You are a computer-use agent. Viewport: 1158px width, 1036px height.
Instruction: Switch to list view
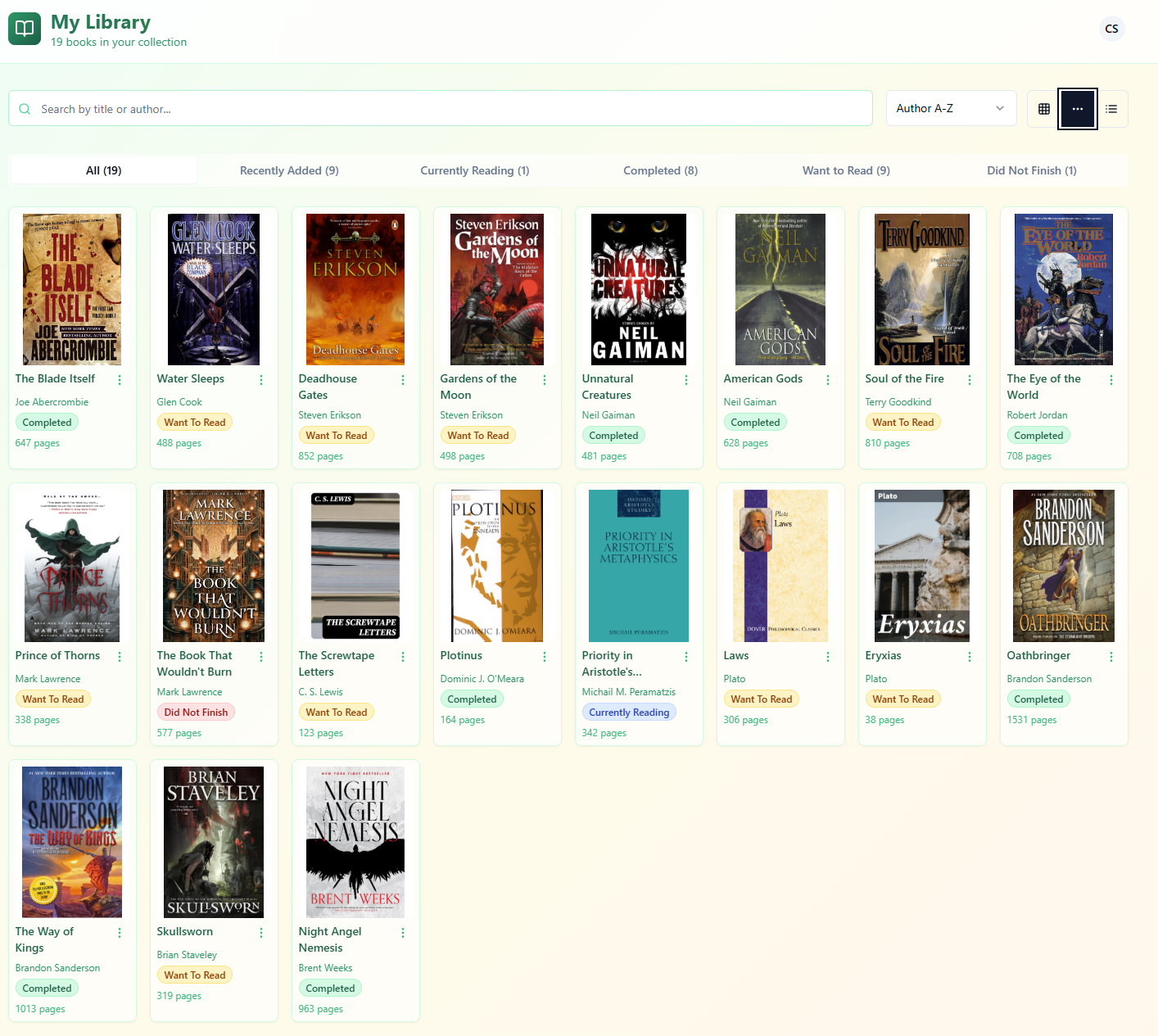click(1111, 109)
